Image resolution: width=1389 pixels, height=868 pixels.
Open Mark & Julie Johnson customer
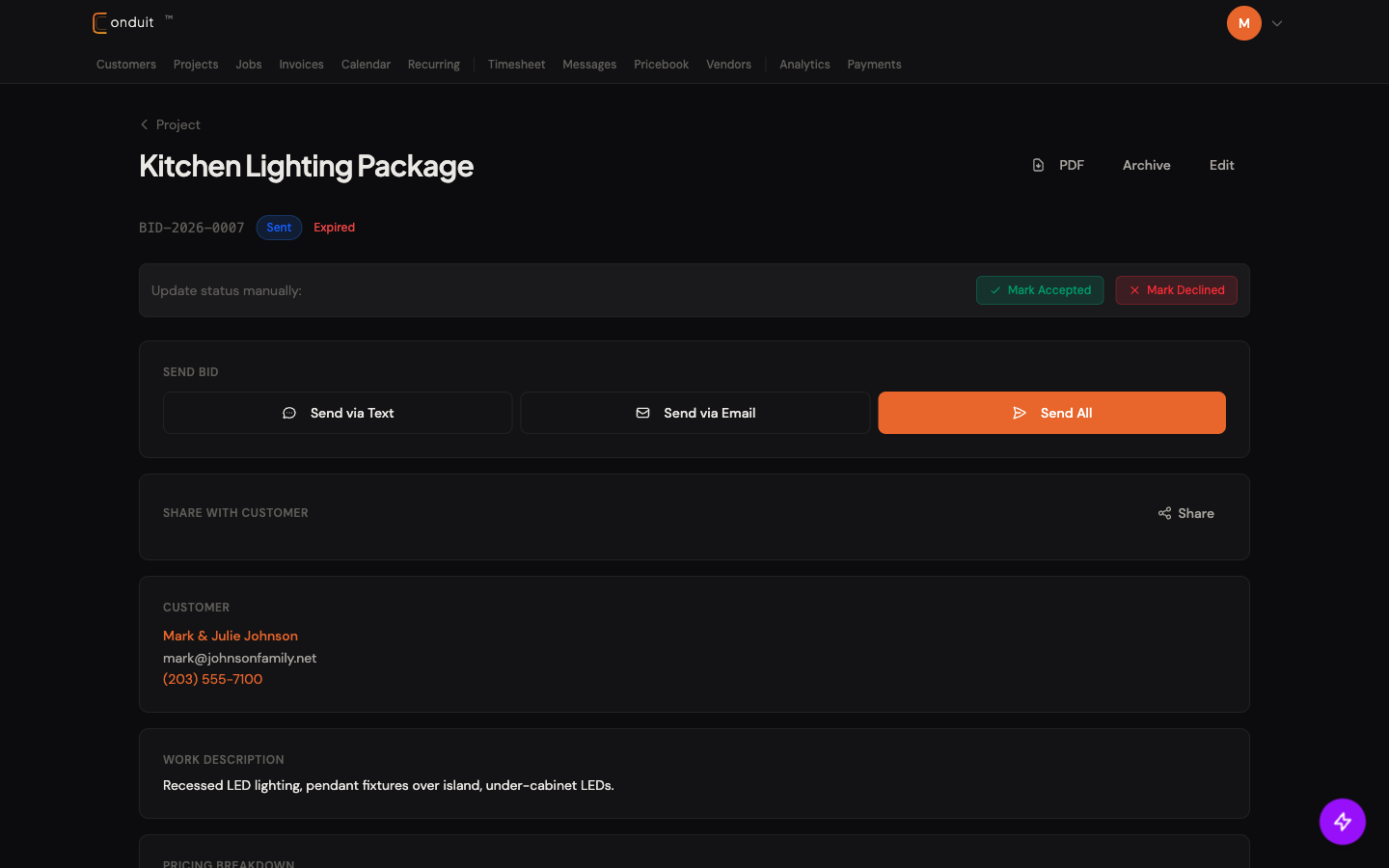click(x=231, y=636)
